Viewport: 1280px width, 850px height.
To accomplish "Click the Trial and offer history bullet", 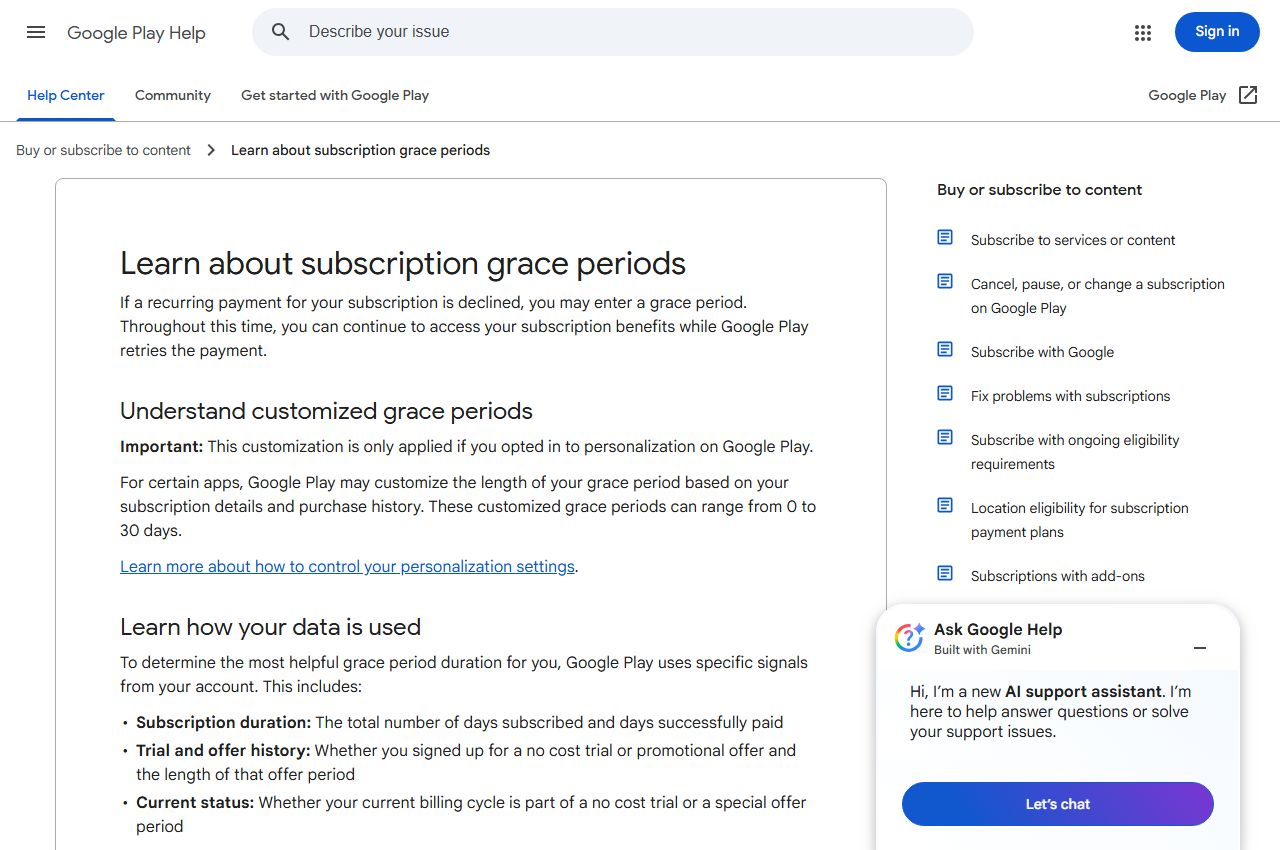I will [x=466, y=762].
